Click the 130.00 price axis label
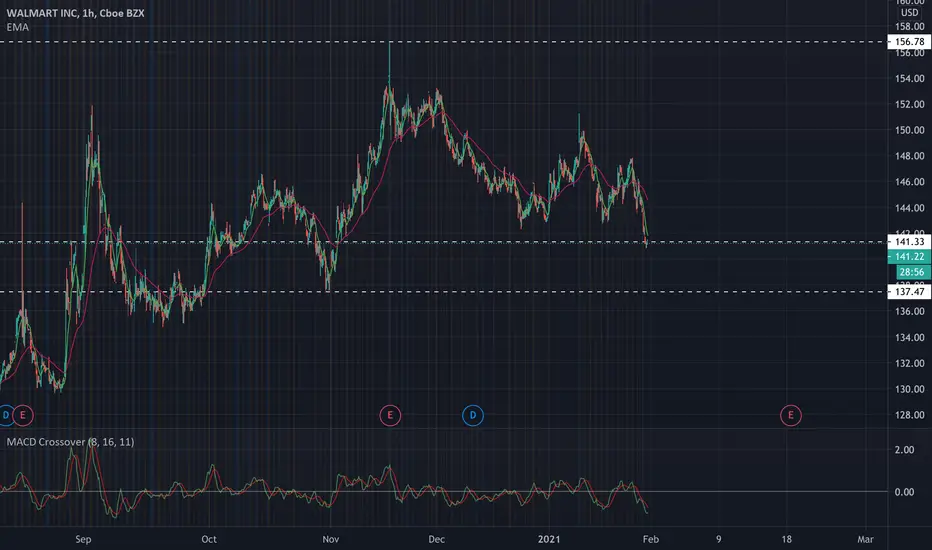The height and width of the screenshot is (550, 932). [909, 389]
